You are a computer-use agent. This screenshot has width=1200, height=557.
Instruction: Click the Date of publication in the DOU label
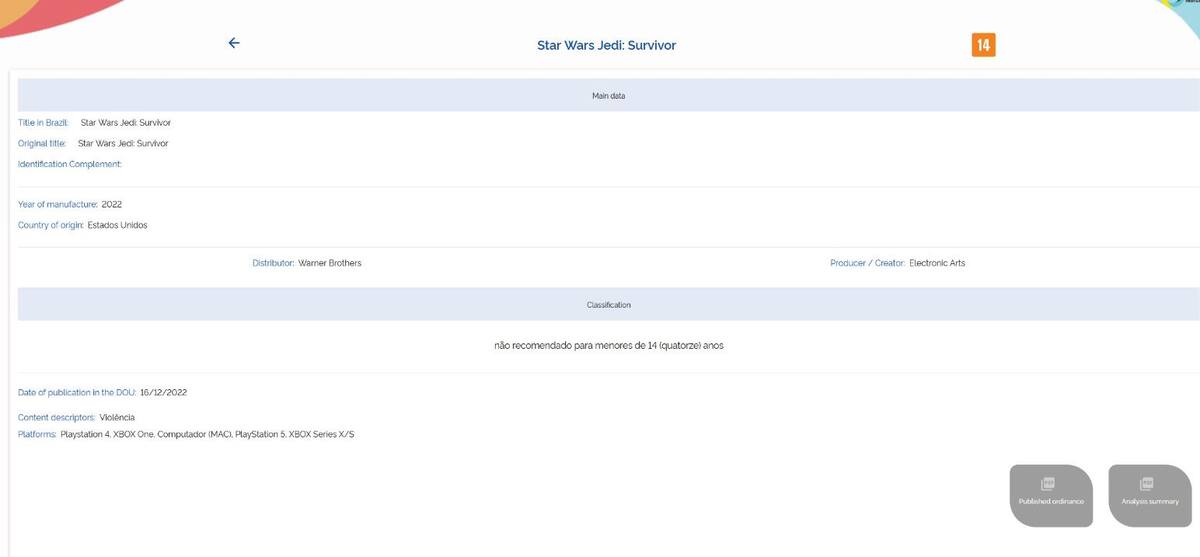pyautogui.click(x=77, y=392)
